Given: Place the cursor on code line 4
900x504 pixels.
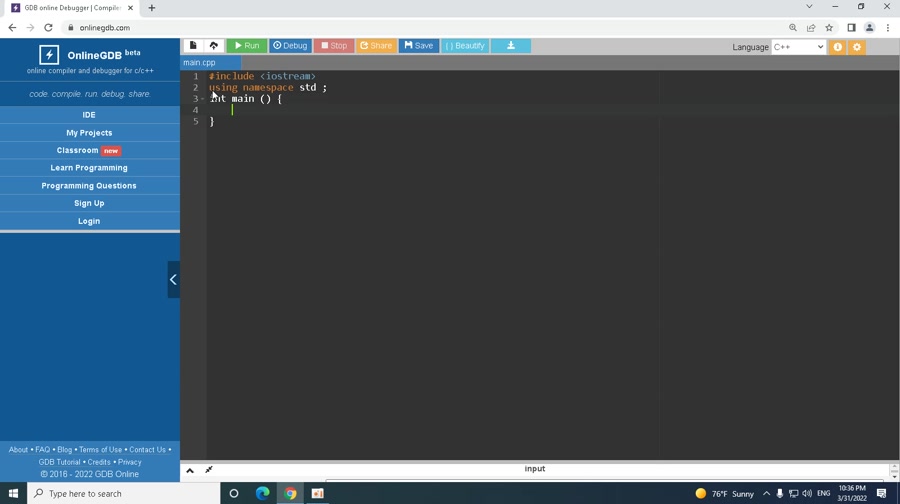Looking at the screenshot, I should coord(551,110).
